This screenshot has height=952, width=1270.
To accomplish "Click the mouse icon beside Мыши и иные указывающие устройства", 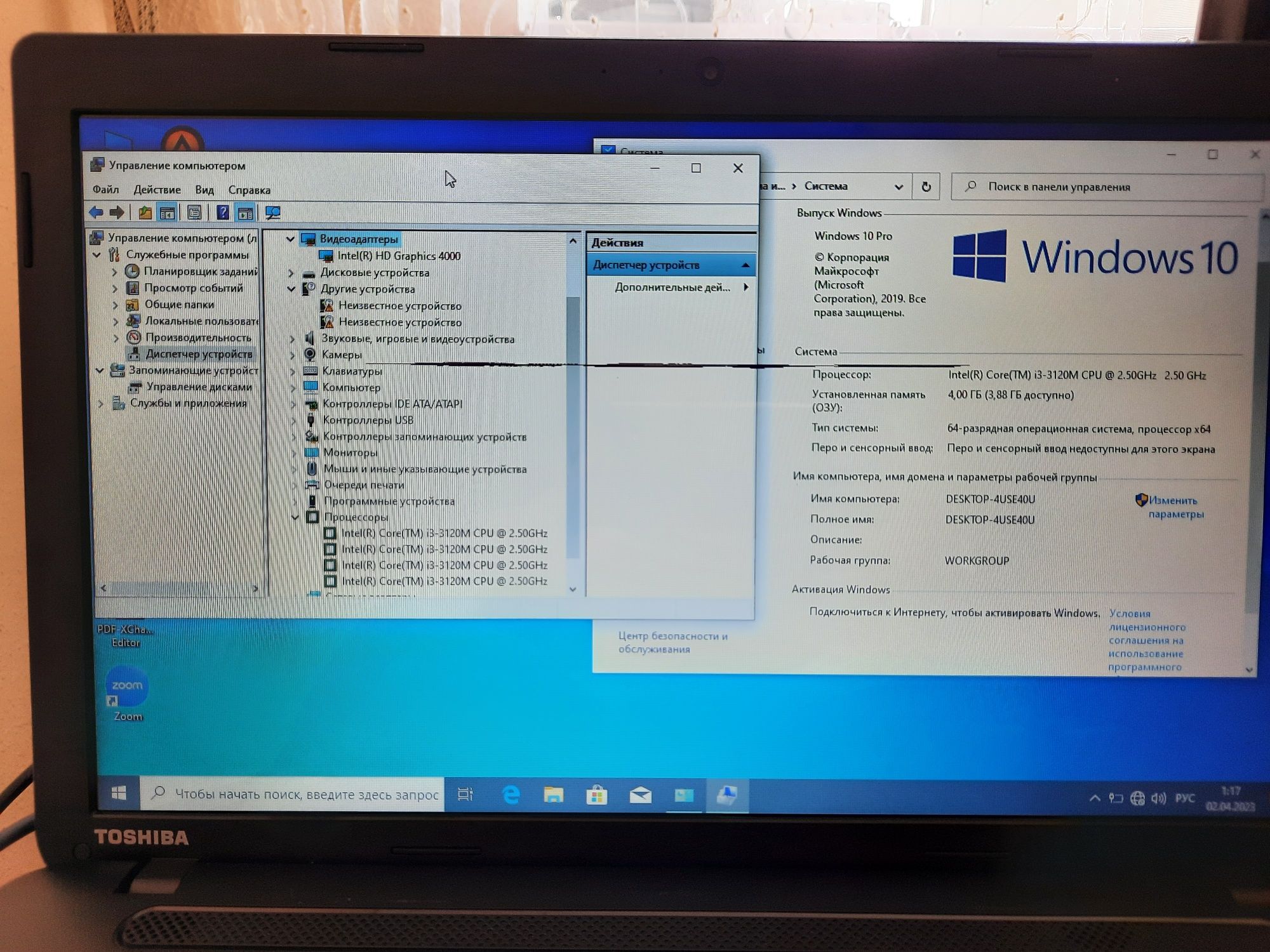I will pyautogui.click(x=312, y=468).
